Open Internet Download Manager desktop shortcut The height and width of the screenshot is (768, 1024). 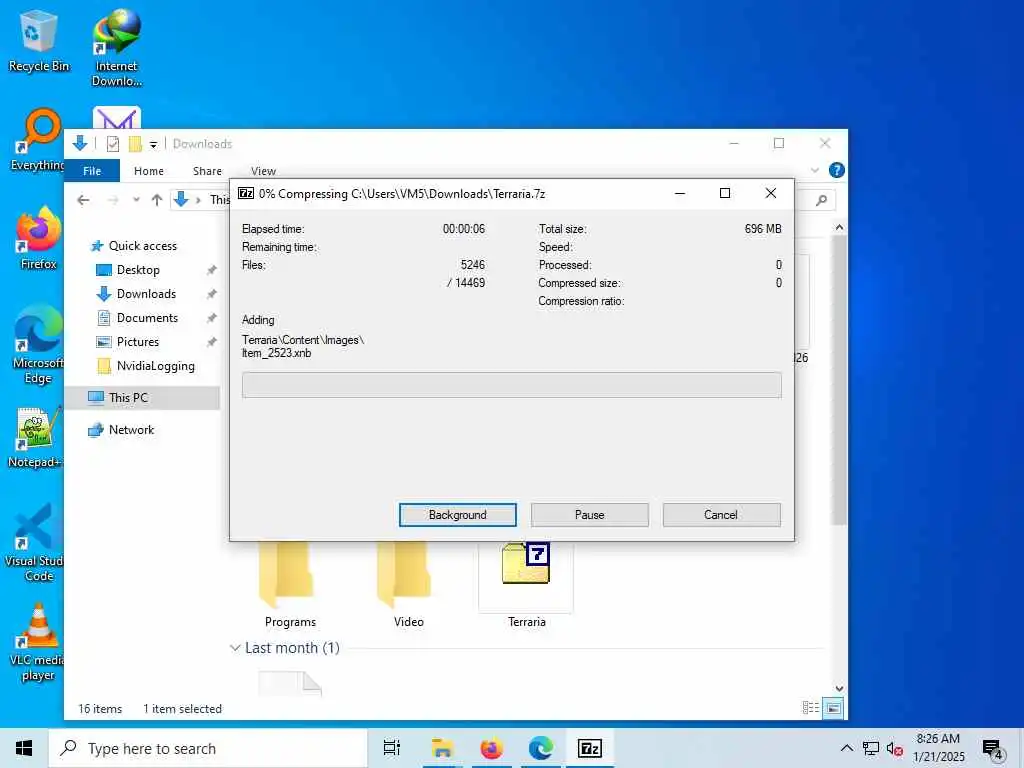click(x=116, y=48)
